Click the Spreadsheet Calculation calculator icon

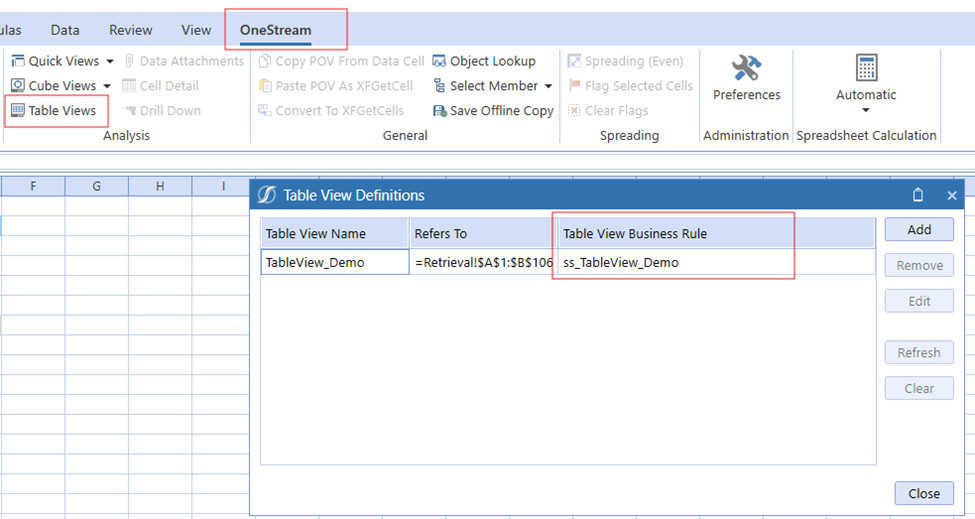(x=866, y=68)
